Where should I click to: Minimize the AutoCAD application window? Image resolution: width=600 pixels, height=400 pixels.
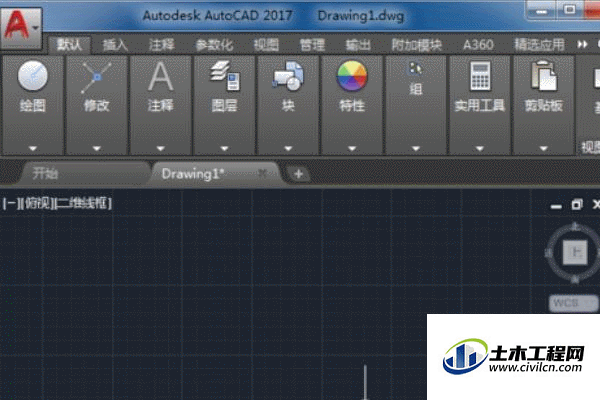(541, 10)
